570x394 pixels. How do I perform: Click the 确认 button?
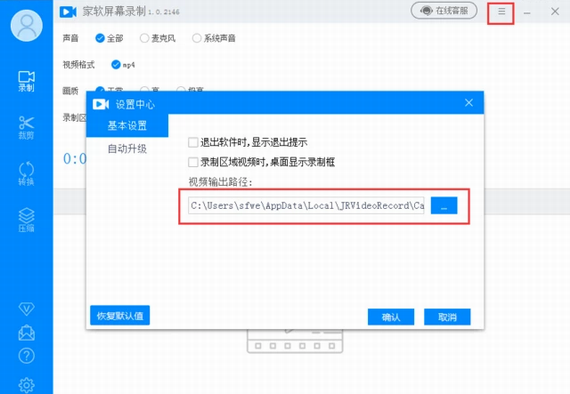tap(391, 317)
